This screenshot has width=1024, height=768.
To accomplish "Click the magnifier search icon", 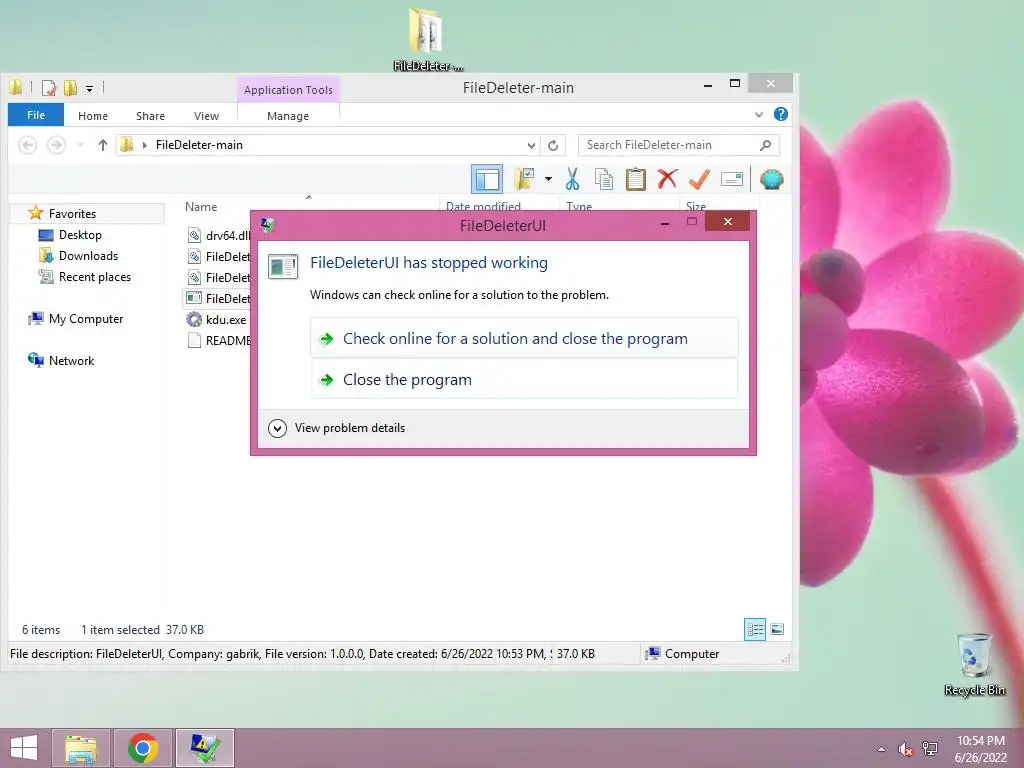I will point(765,145).
